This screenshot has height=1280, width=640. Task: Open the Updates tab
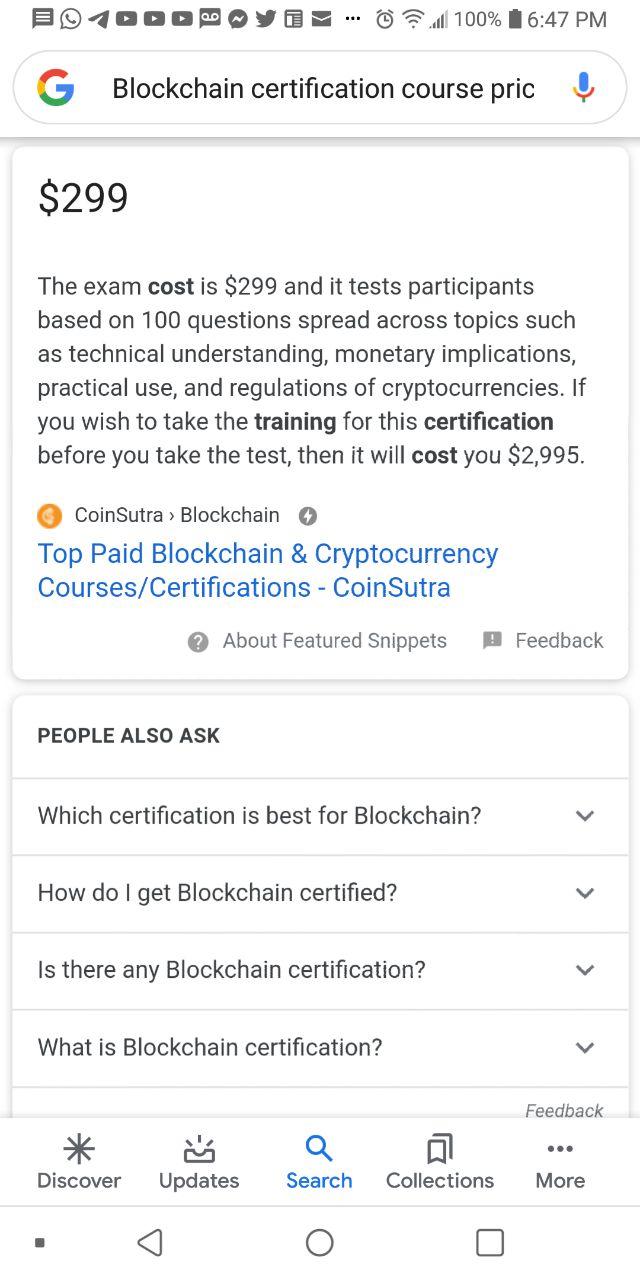199,1162
